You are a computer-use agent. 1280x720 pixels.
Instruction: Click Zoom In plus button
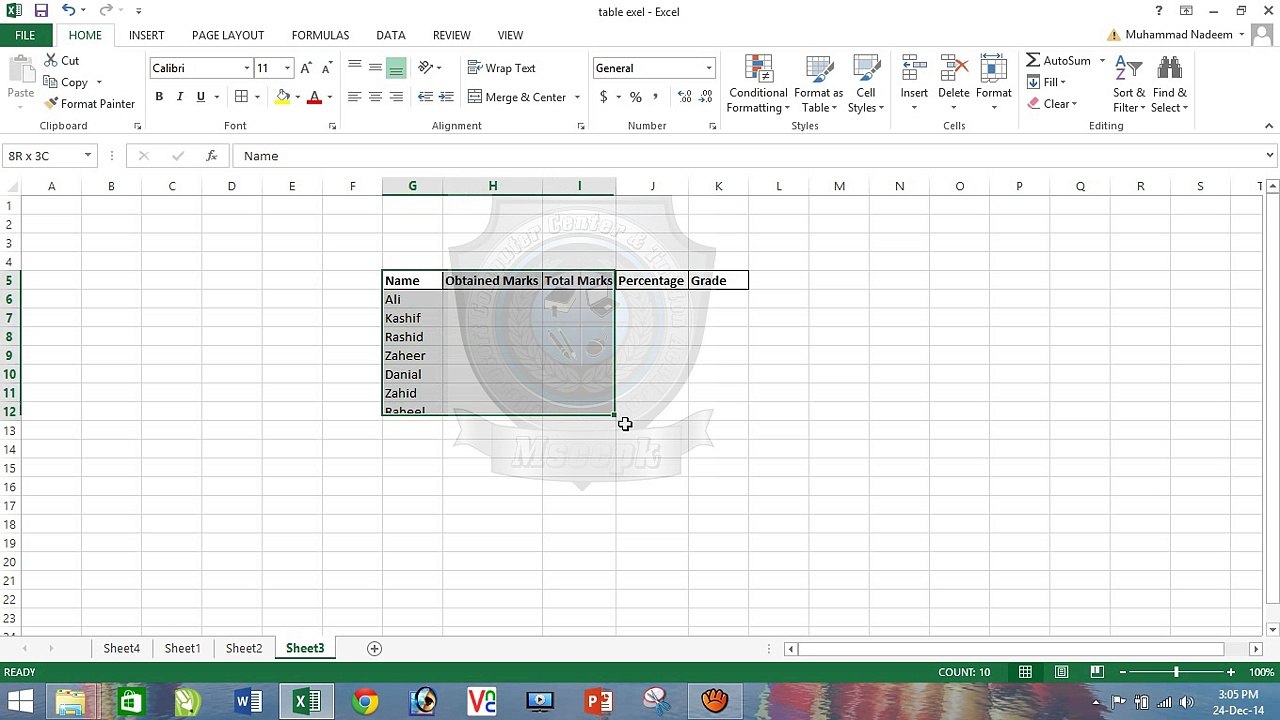(x=1231, y=672)
